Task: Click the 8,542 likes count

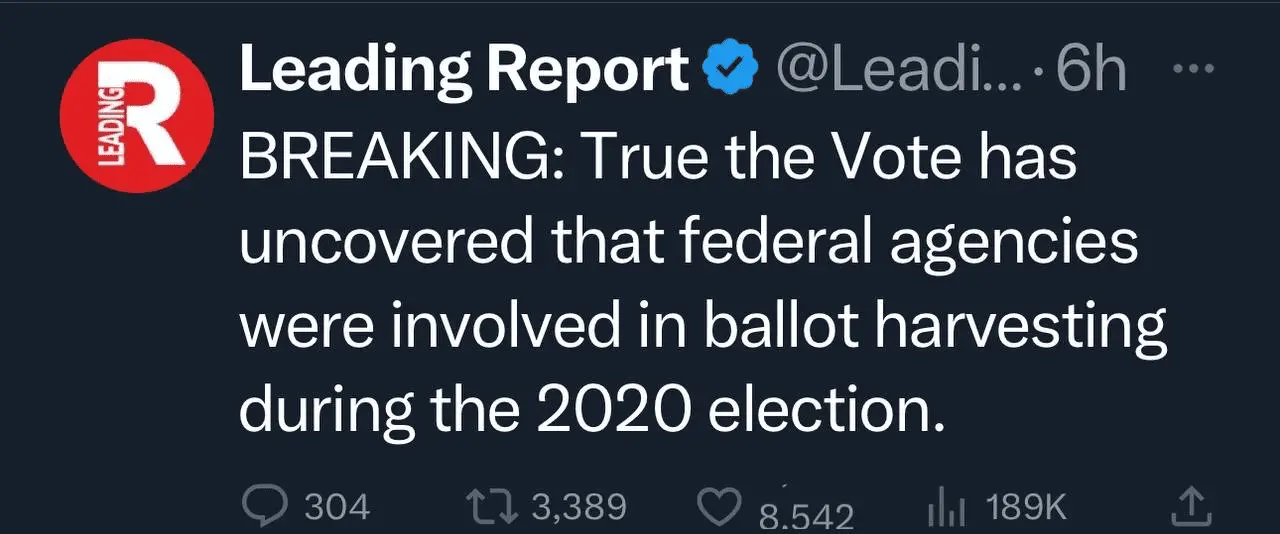Action: coord(806,515)
